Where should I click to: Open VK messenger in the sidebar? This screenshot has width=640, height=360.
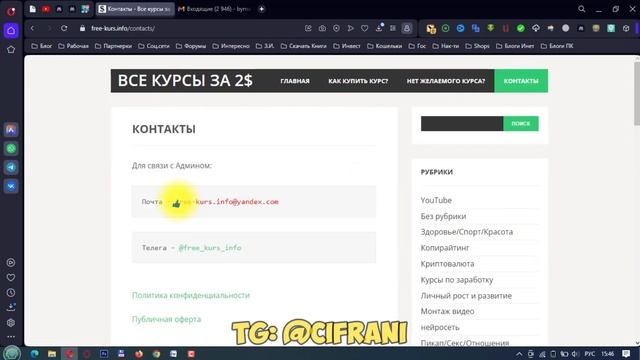click(11, 186)
